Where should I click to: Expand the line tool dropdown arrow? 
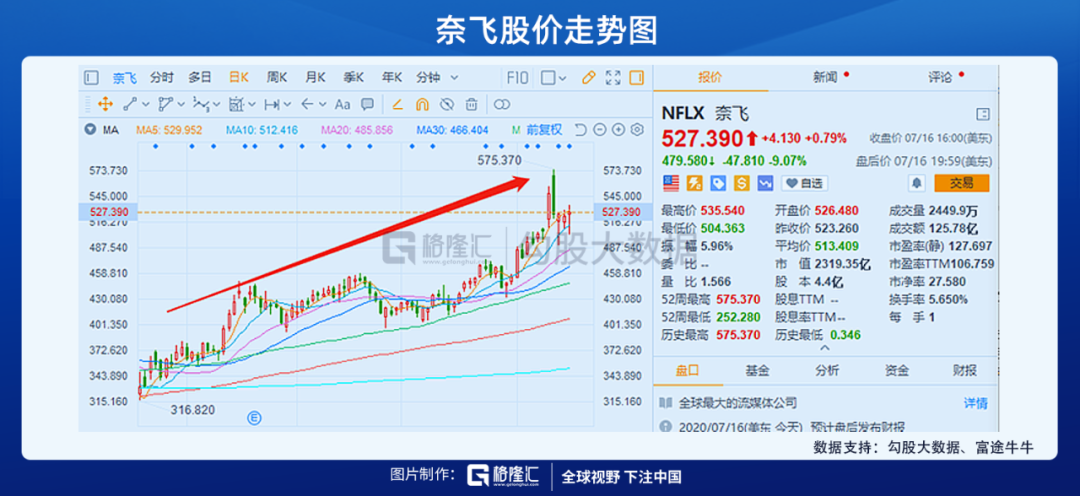coord(145,105)
